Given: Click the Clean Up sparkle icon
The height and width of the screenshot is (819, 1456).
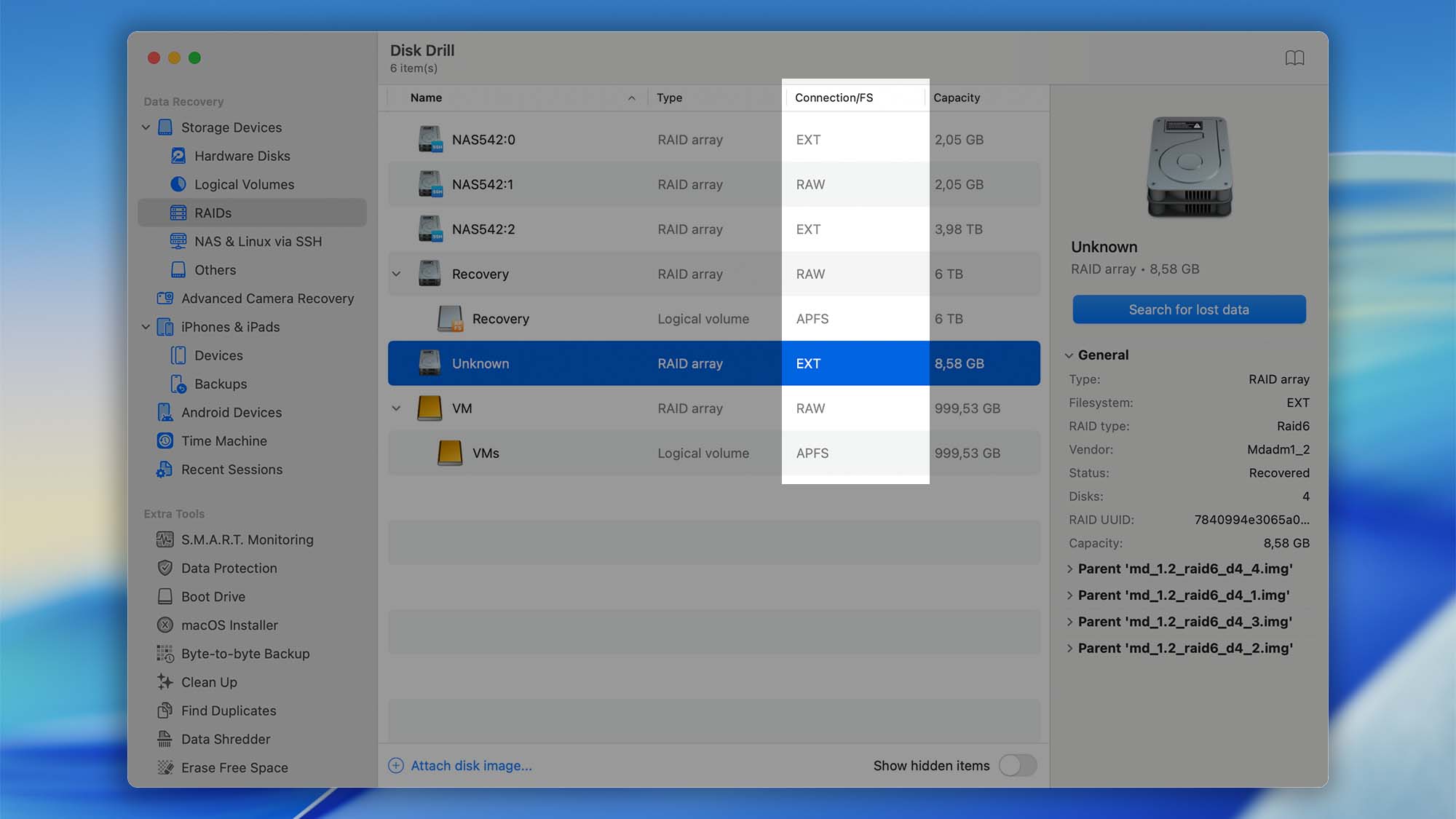Looking at the screenshot, I should [x=165, y=682].
